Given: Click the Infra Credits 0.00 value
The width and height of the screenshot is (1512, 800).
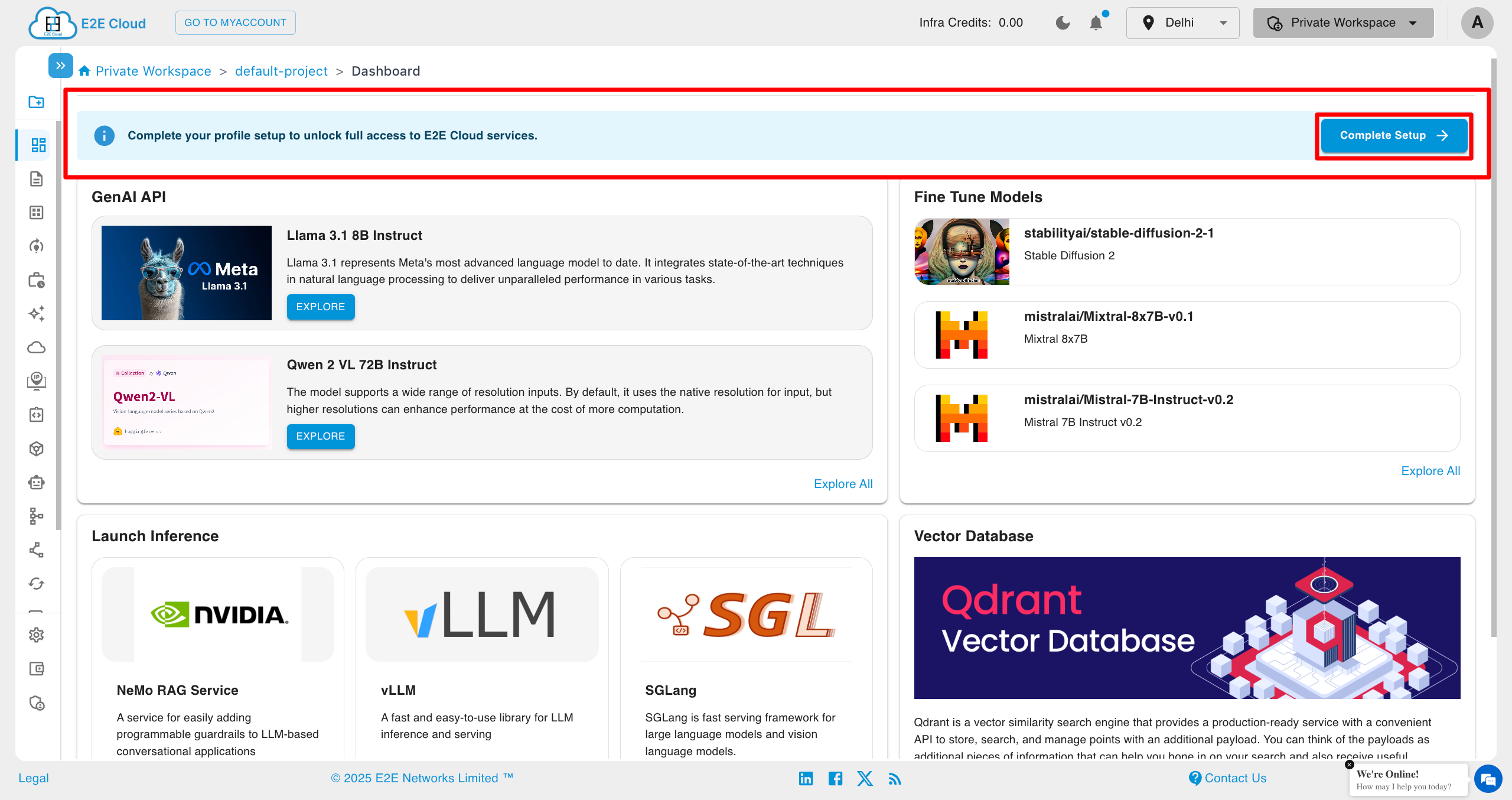Looking at the screenshot, I should point(1011,22).
